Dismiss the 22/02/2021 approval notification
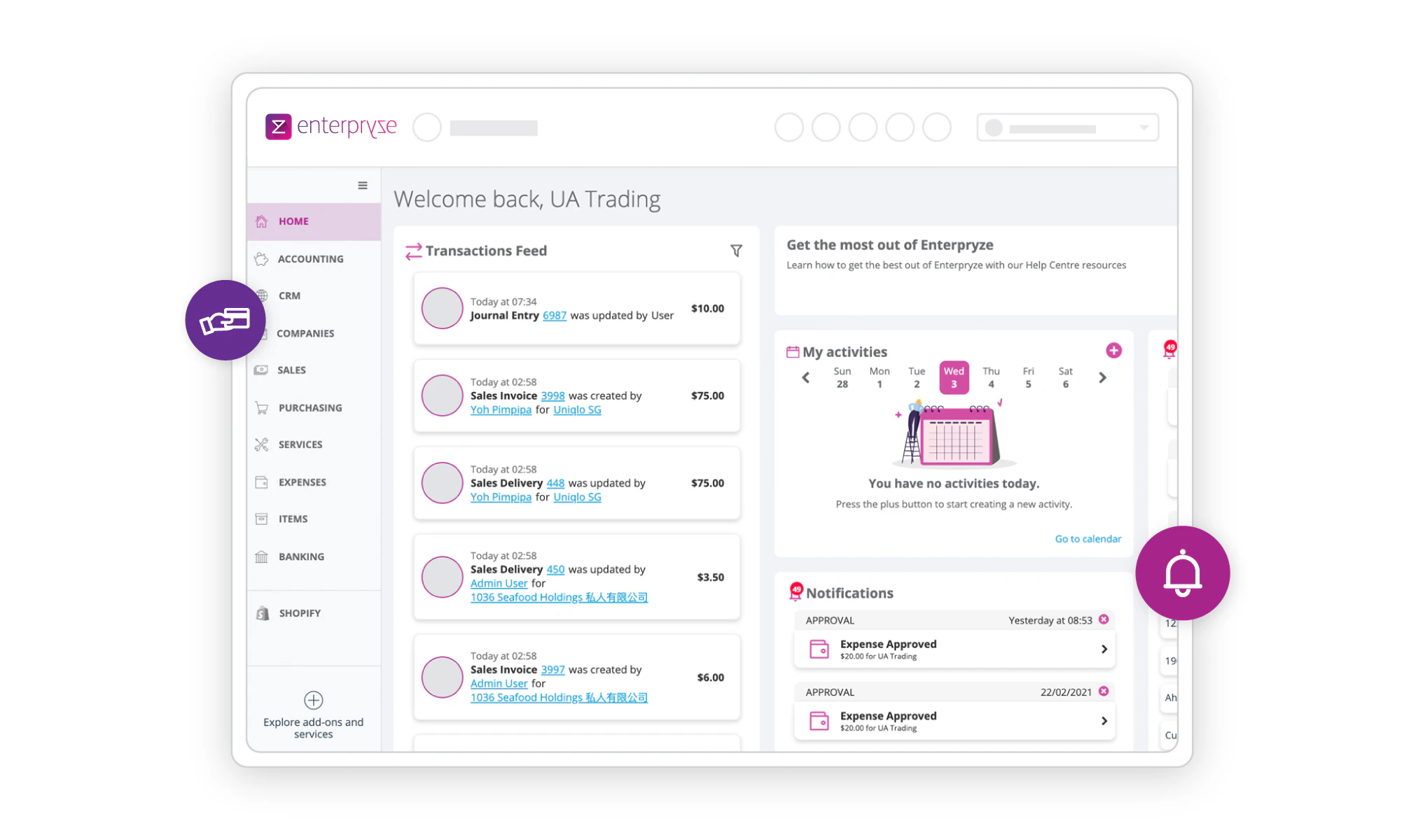The image size is (1423, 840). click(x=1104, y=692)
